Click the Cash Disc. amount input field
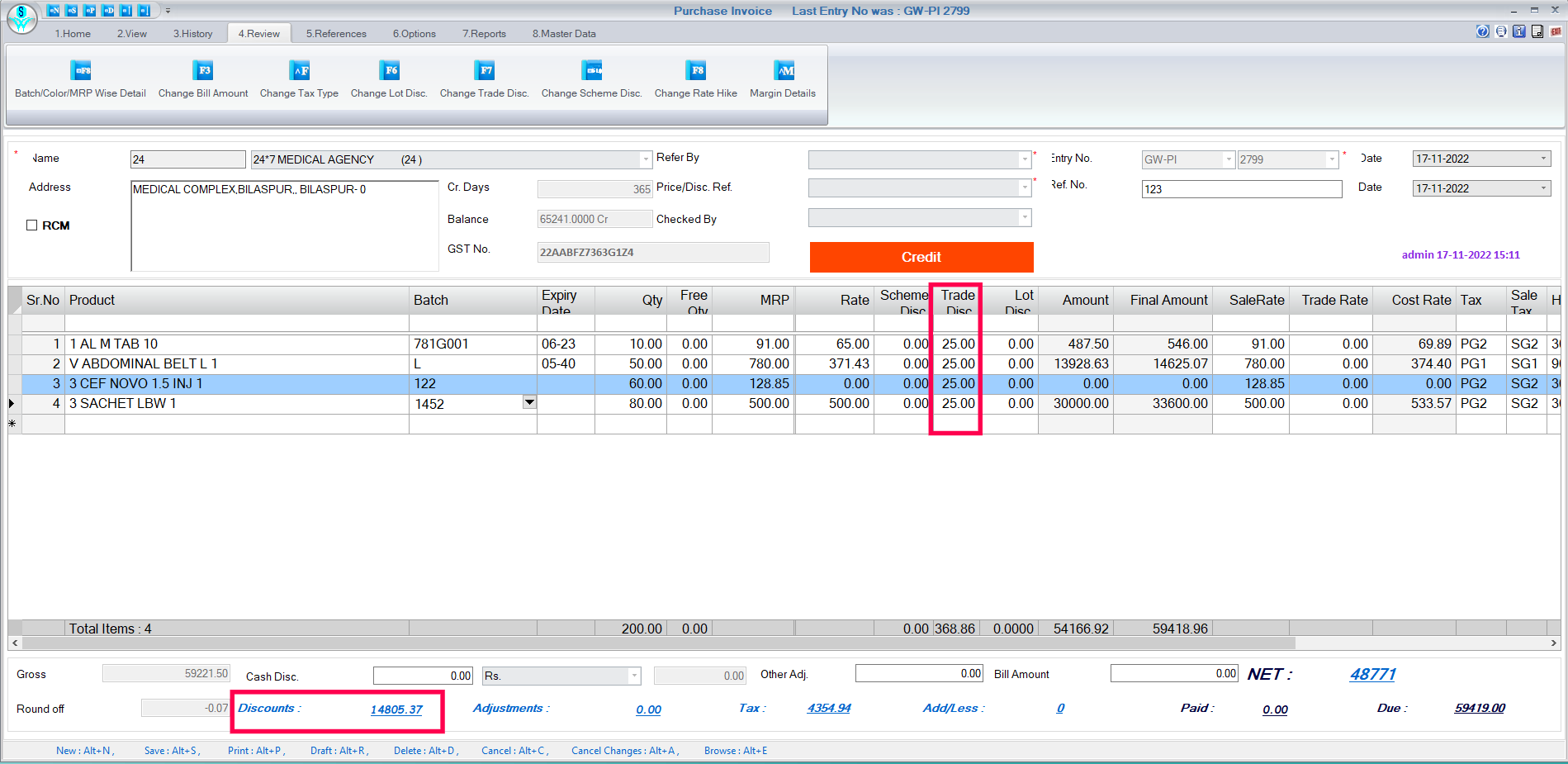The width and height of the screenshot is (1568, 764). click(x=423, y=676)
